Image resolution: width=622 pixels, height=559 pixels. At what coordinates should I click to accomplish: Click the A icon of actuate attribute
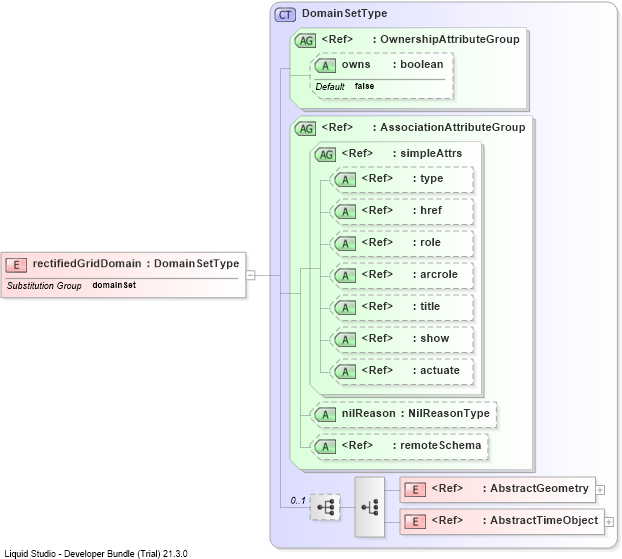tap(345, 371)
